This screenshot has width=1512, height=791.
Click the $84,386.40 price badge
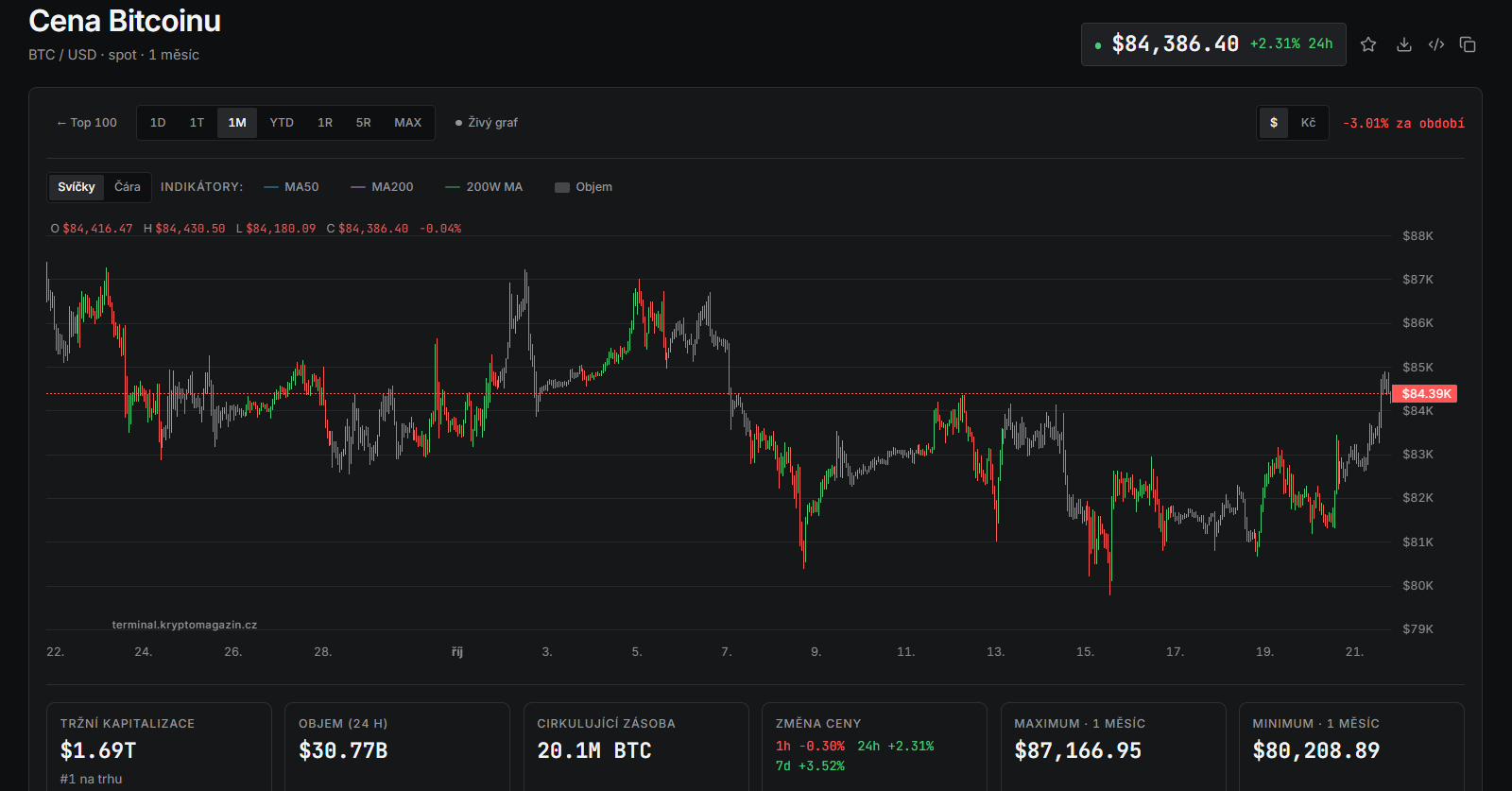[x=1213, y=44]
